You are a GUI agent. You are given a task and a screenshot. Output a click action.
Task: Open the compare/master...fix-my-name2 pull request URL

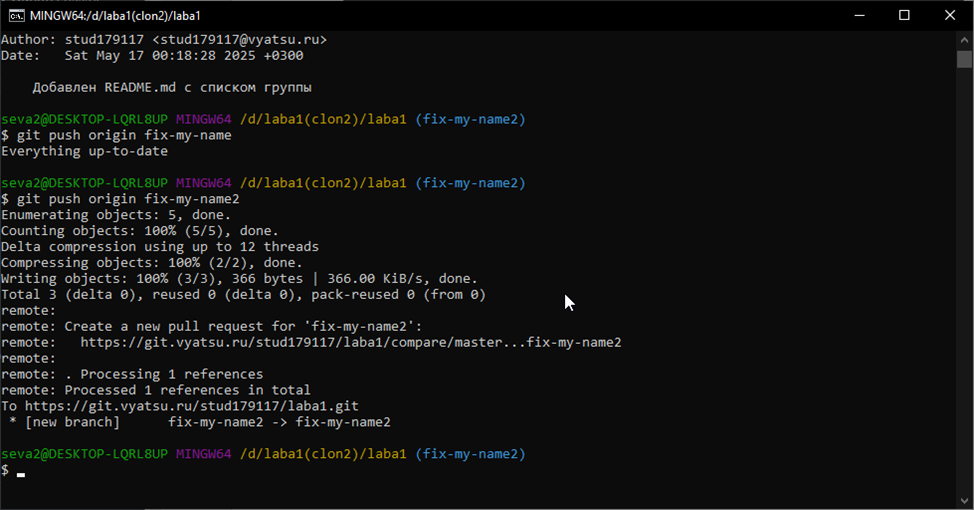coord(350,342)
